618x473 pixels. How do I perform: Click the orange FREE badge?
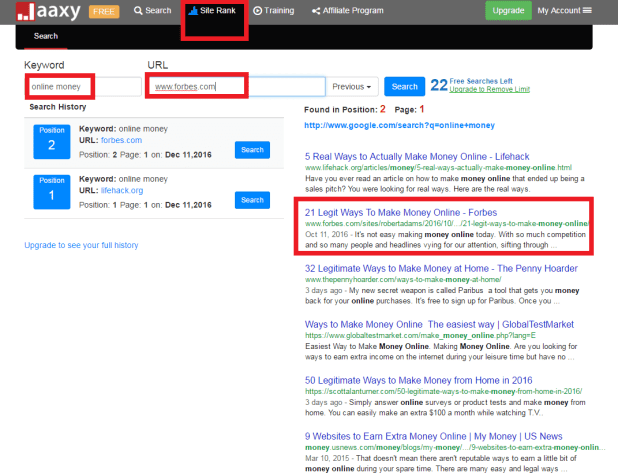tap(104, 11)
